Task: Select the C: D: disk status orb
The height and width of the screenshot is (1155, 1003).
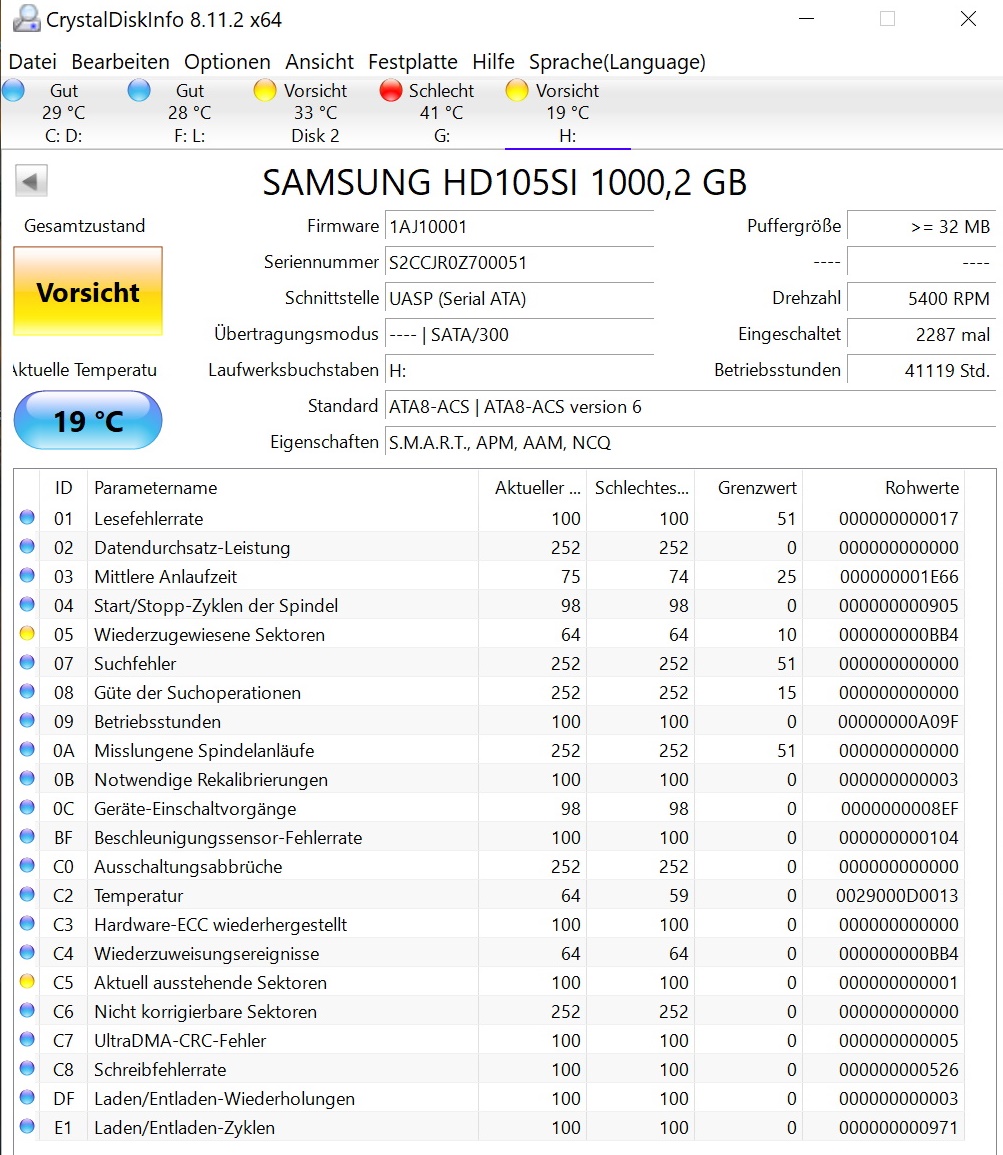Action: pos(14,91)
